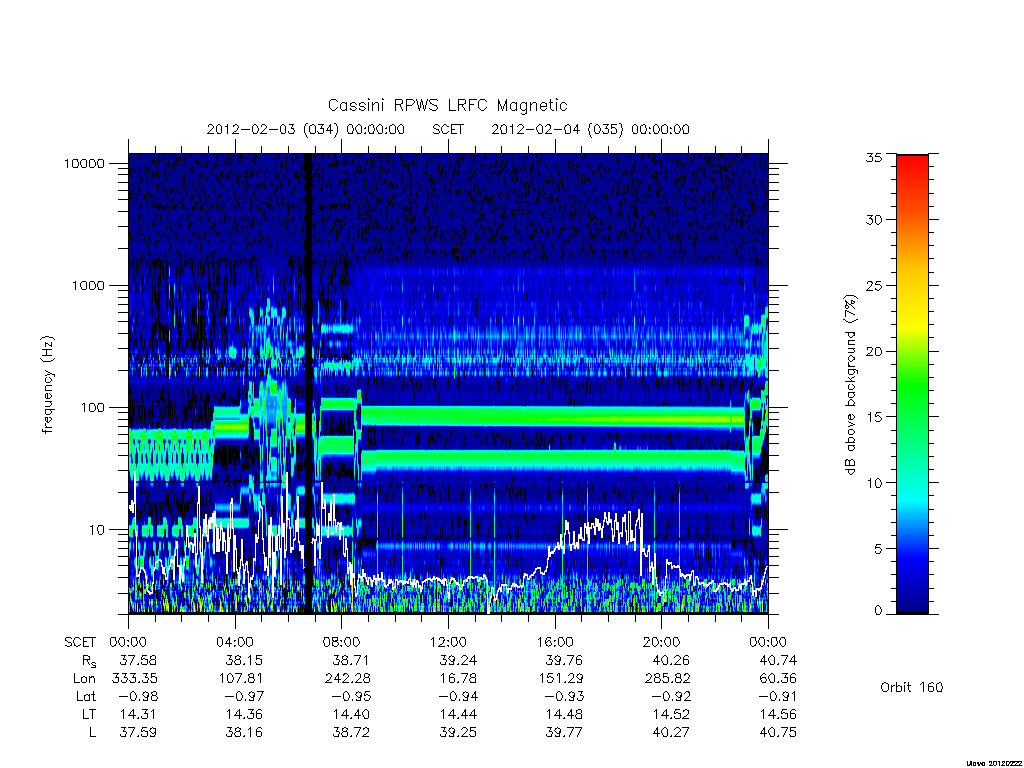The height and width of the screenshot is (768, 1024).
Task: Click the 'frequency (Hz)' axis label
Action: [x=48, y=385]
